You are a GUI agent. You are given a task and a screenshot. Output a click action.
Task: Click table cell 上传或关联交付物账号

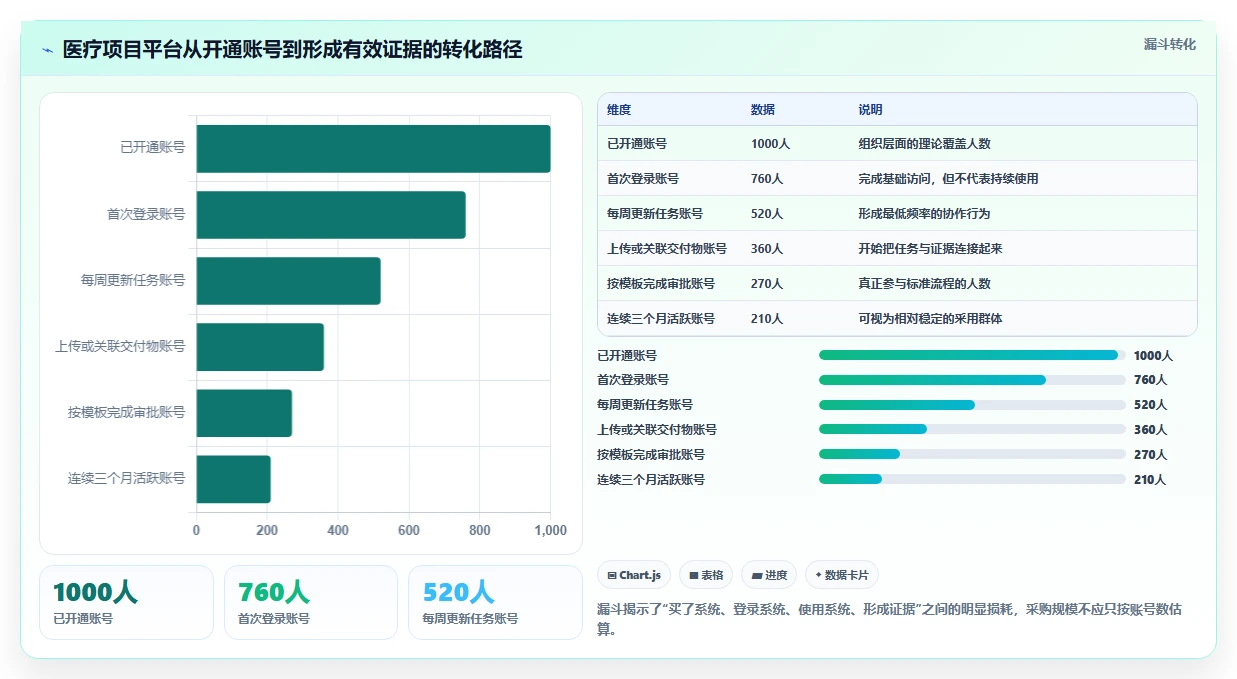click(667, 249)
